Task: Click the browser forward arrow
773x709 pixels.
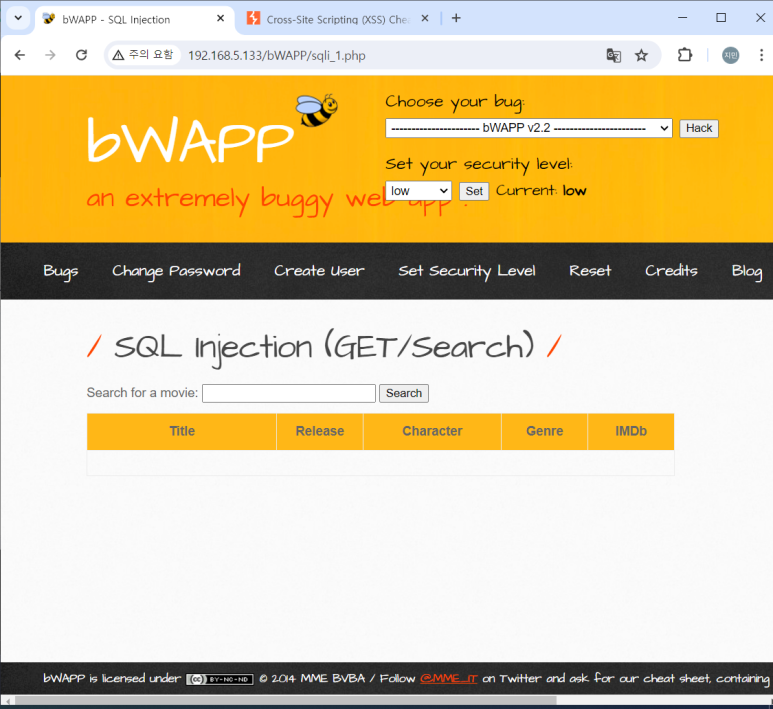Action: 50,55
